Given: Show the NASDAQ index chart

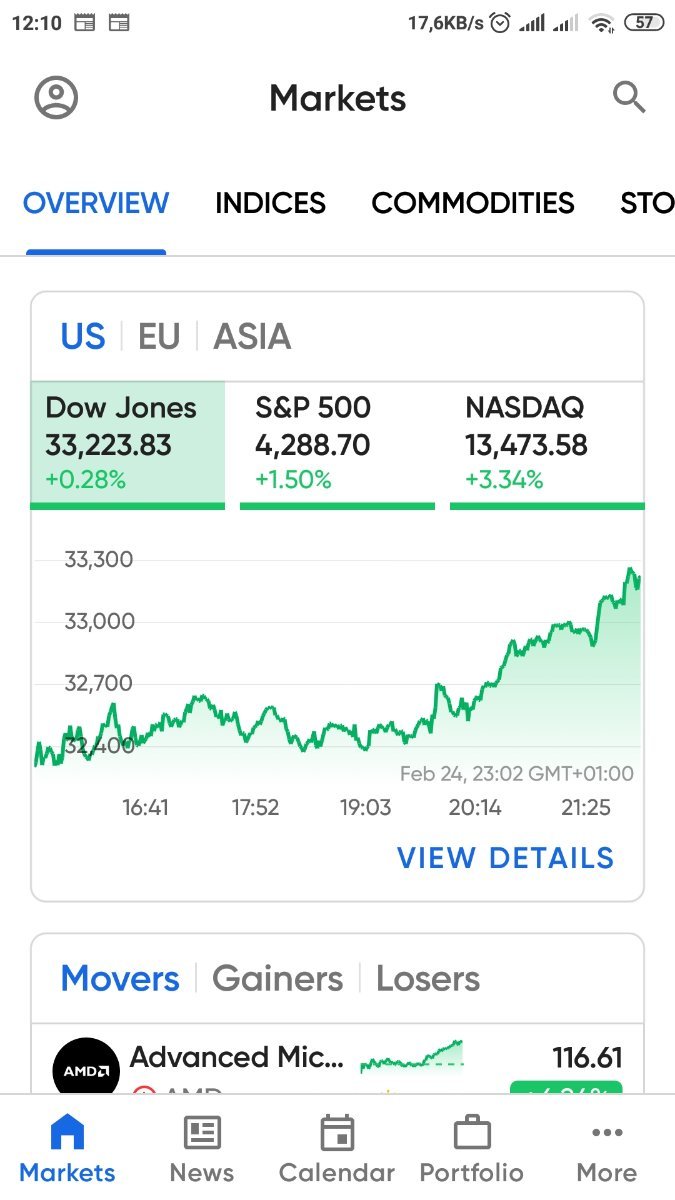Looking at the screenshot, I should pyautogui.click(x=547, y=443).
